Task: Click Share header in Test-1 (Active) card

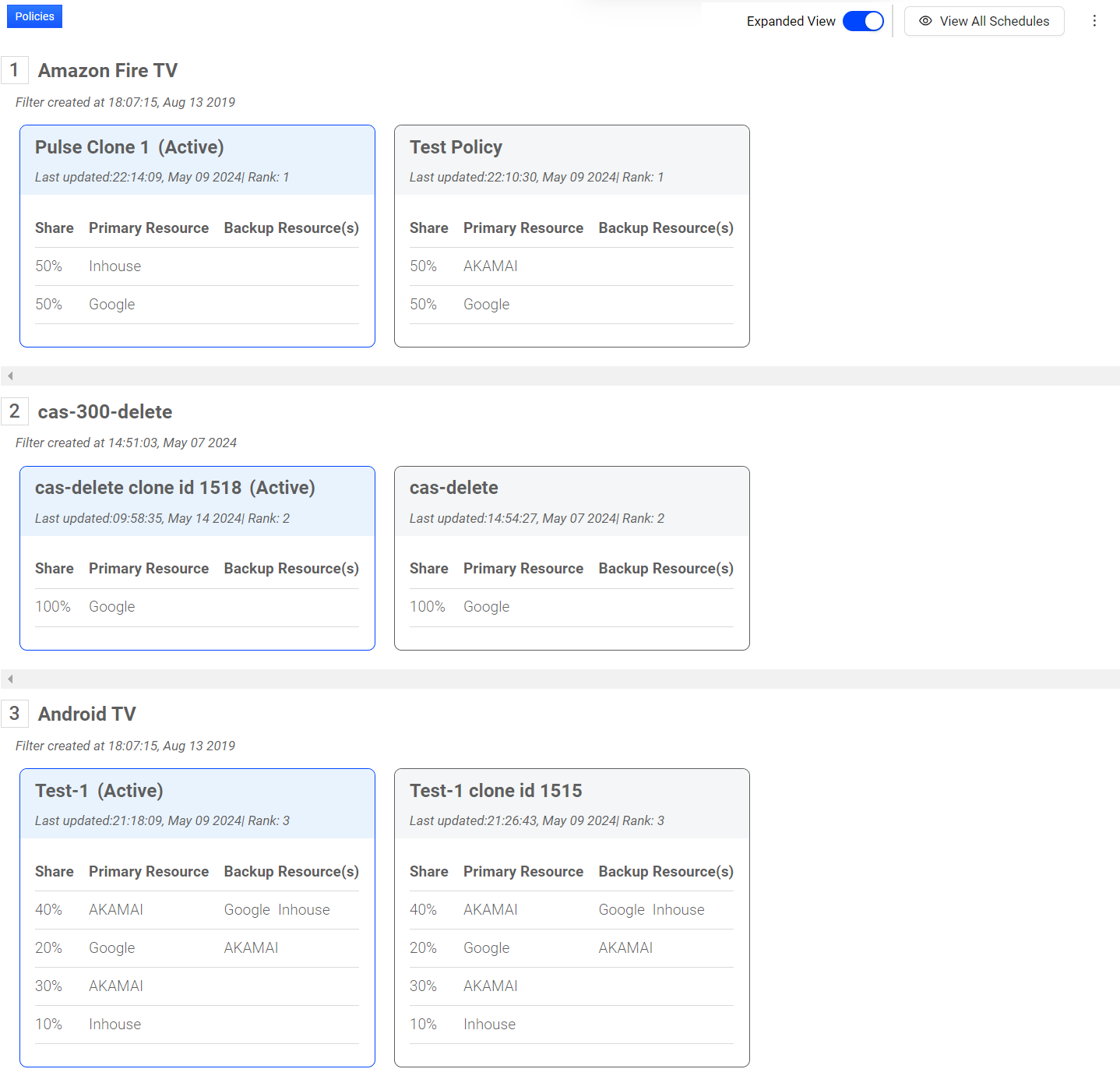Action: tap(55, 872)
